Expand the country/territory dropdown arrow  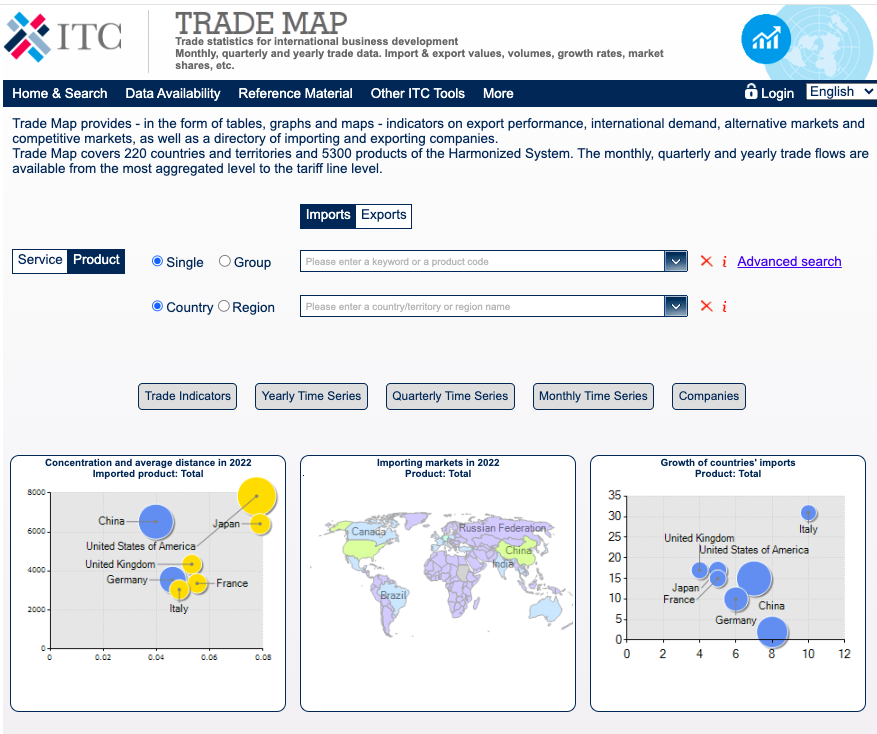(676, 306)
